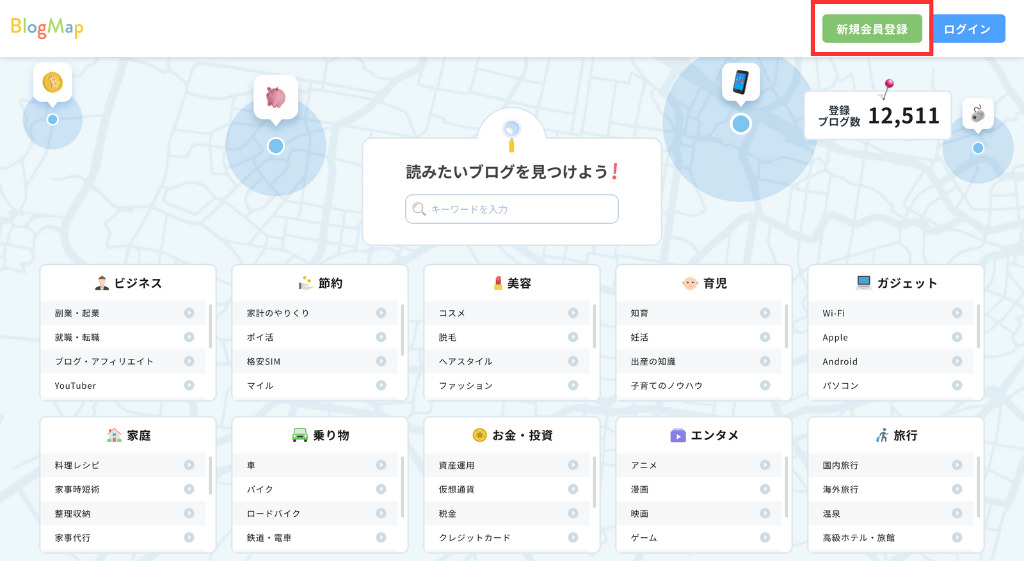Viewport: 1024px width, 561px height.
Task: Select 出産の知識 row
Action: click(700, 361)
